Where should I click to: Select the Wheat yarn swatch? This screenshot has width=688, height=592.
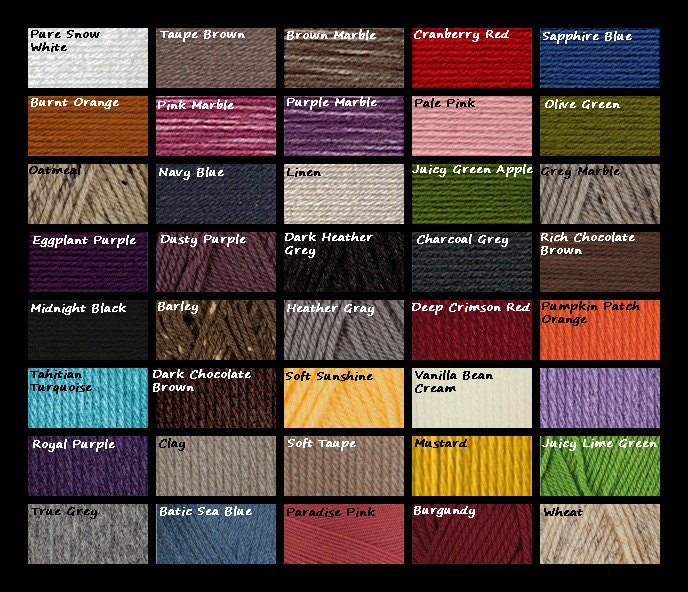600,534
